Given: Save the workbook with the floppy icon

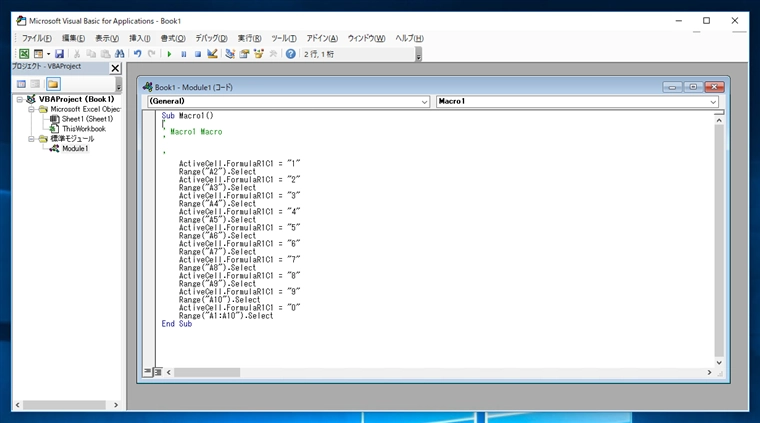Looking at the screenshot, I should tap(59, 54).
